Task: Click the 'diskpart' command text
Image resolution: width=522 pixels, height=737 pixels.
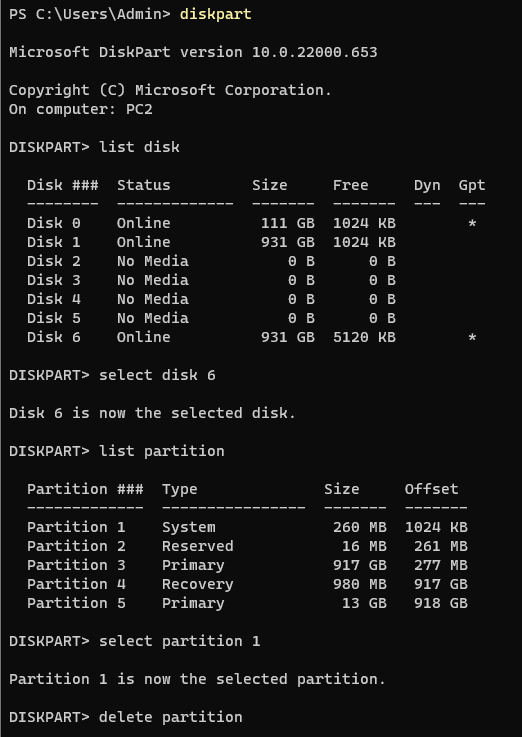Action: tap(216, 14)
